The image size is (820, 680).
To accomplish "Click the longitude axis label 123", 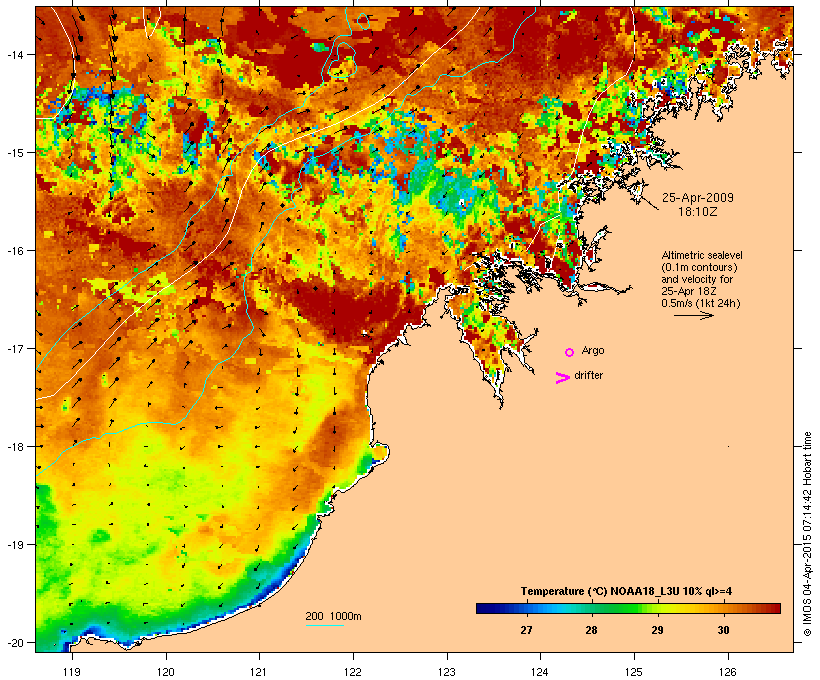I will click(447, 671).
